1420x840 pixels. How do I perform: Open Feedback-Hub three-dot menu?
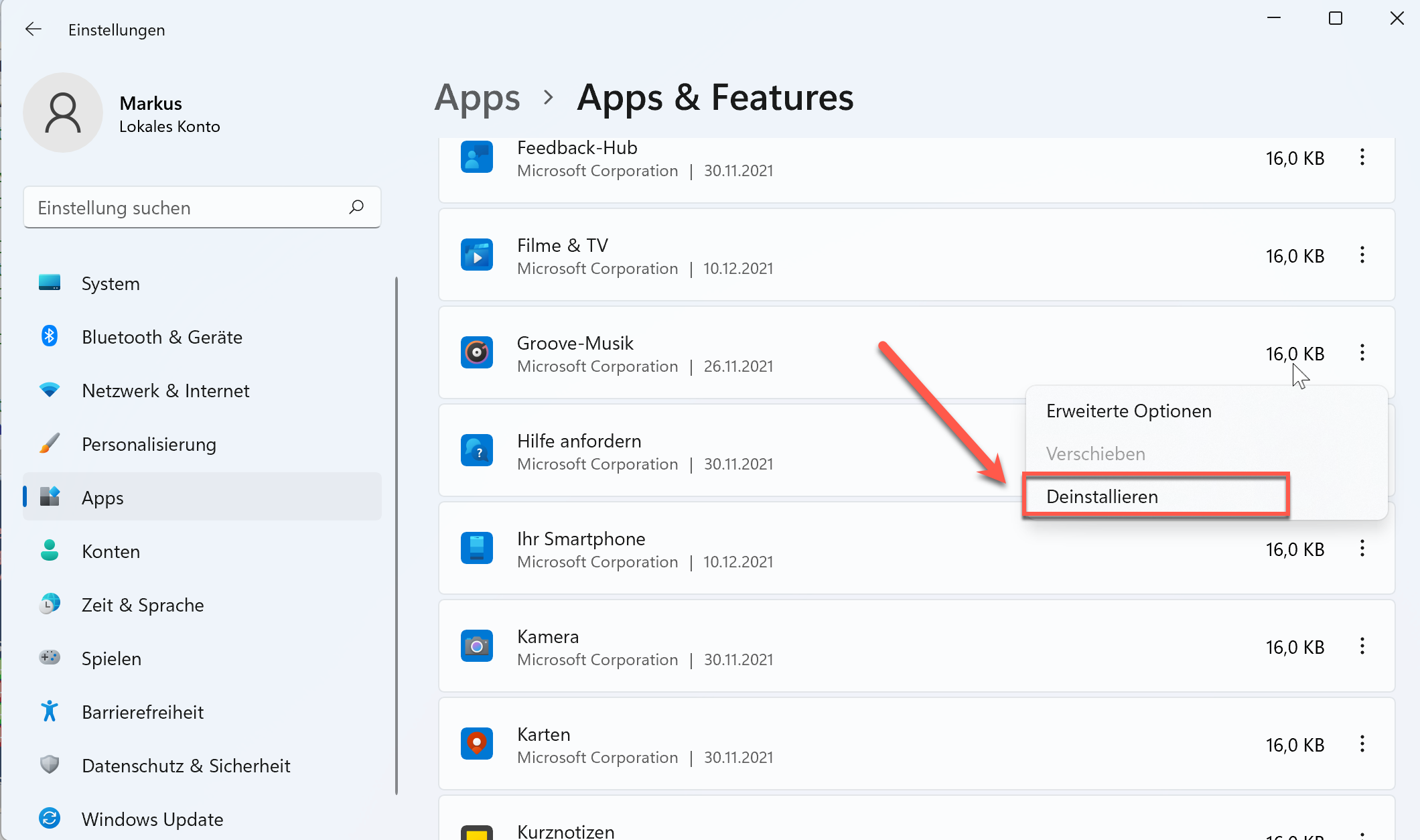click(x=1362, y=157)
